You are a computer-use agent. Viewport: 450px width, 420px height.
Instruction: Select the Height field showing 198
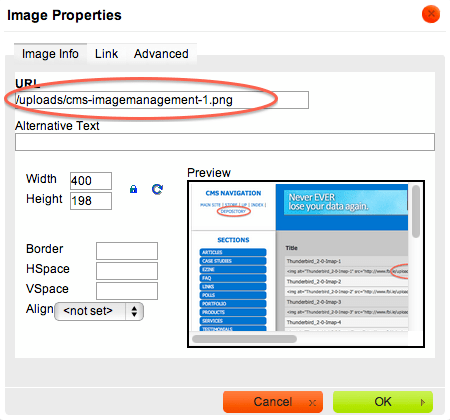91,201
